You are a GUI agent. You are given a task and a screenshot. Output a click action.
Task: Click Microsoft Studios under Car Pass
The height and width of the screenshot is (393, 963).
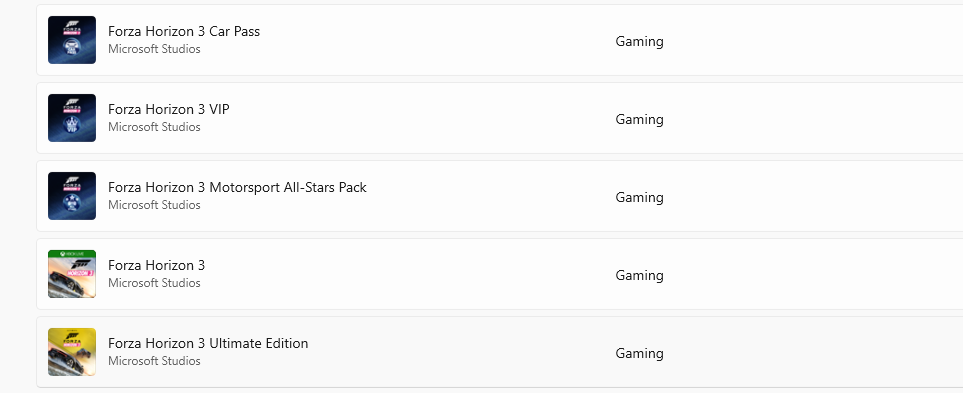coord(154,49)
